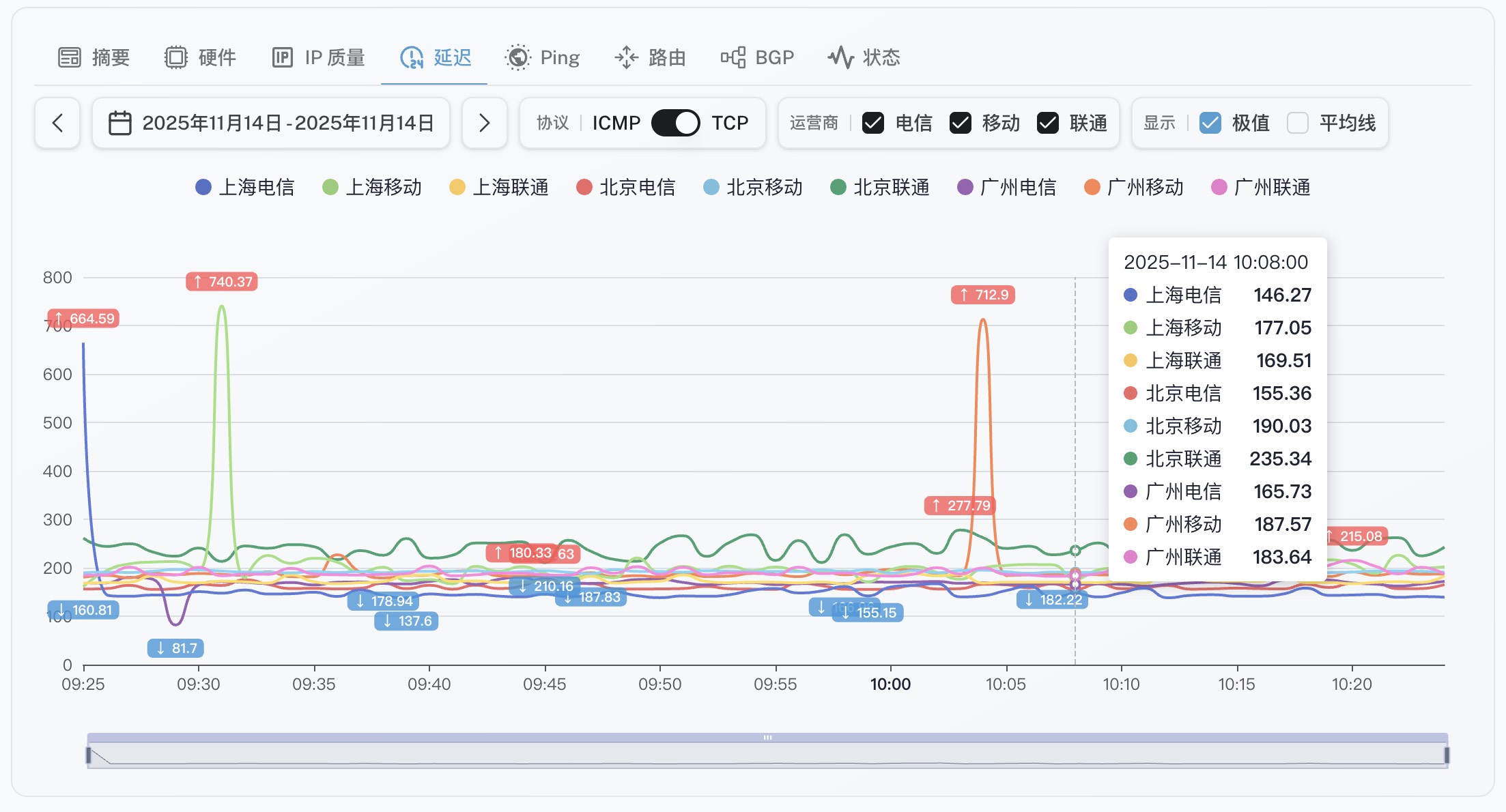Open the IP 质量 tab icon
The image size is (1506, 812).
[282, 57]
